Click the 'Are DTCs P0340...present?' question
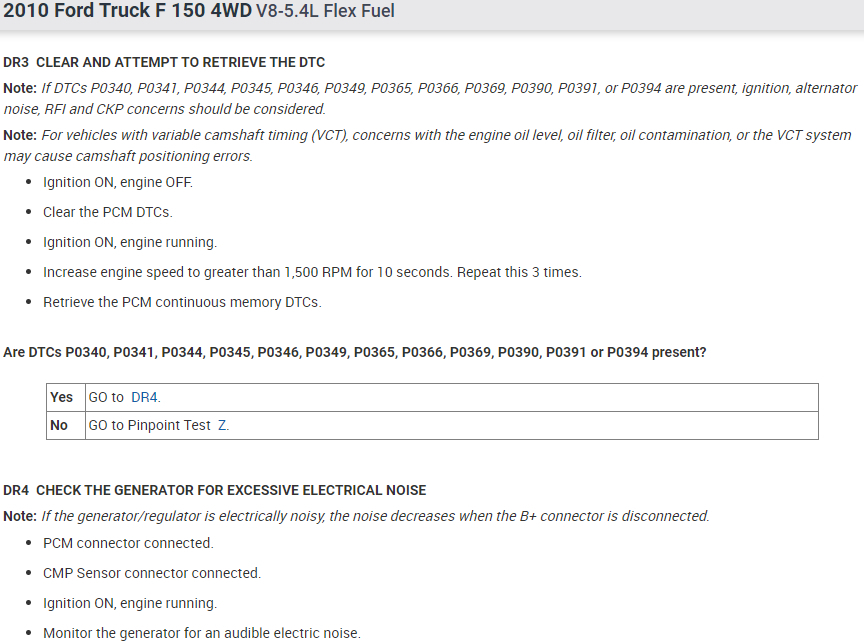 [x=355, y=353]
